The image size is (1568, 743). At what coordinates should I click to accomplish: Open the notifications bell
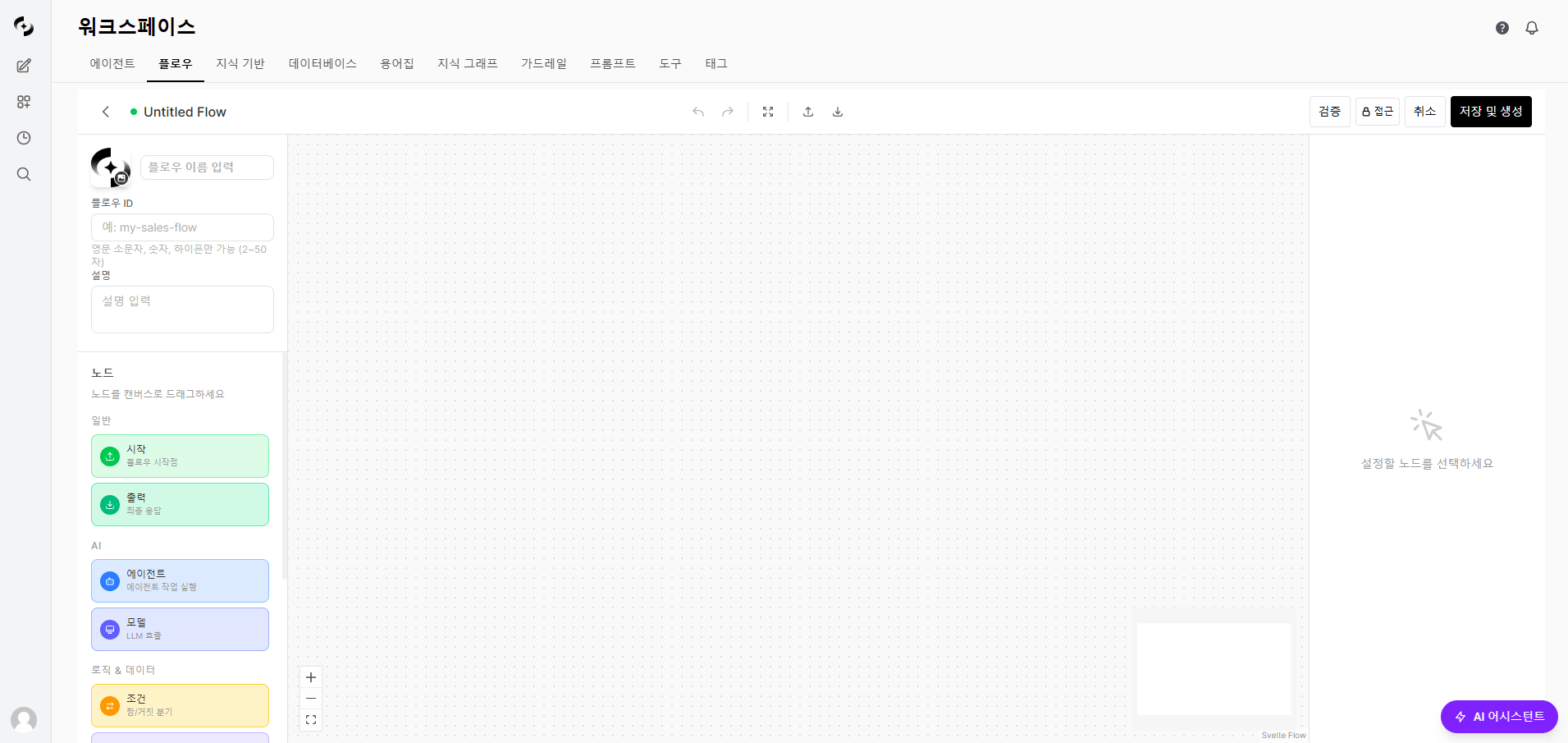[1532, 28]
